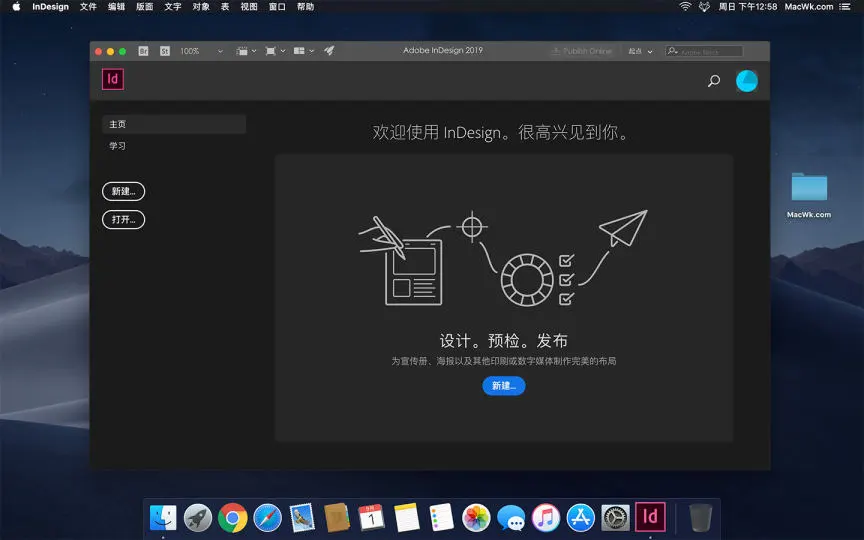The image size is (864, 540).
Task: Open the 帮助 menu
Action: pos(305,7)
